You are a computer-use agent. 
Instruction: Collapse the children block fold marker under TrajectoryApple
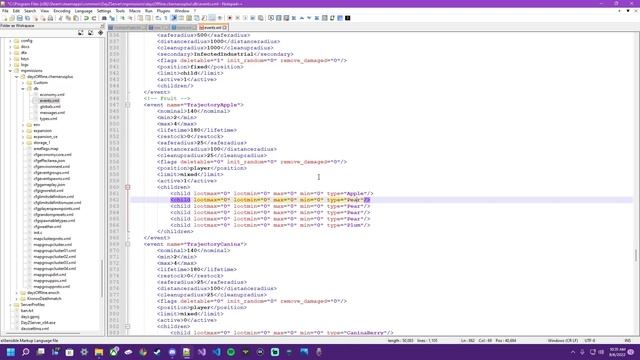(x=128, y=187)
